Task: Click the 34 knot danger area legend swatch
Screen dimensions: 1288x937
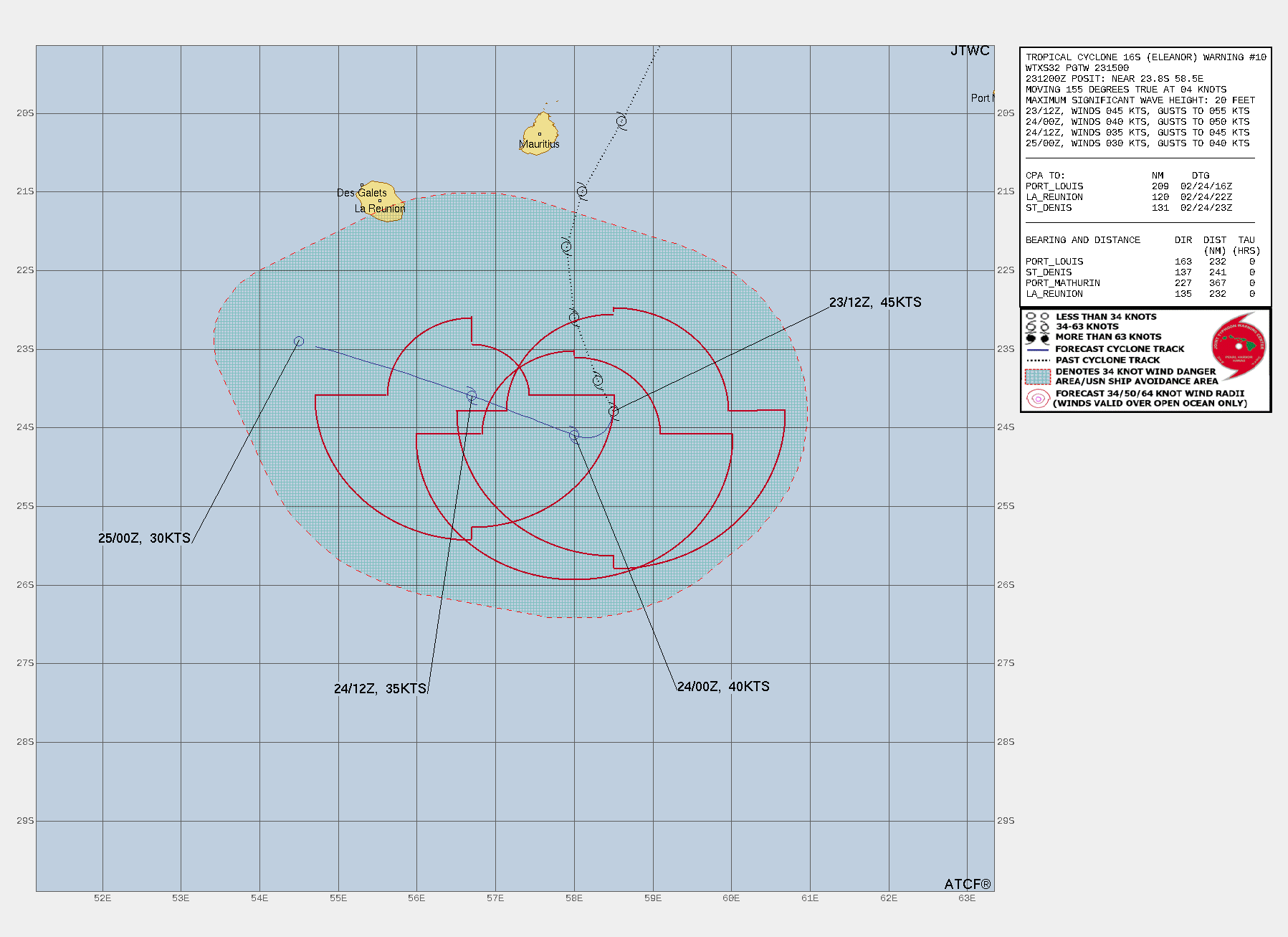Action: (x=1037, y=376)
